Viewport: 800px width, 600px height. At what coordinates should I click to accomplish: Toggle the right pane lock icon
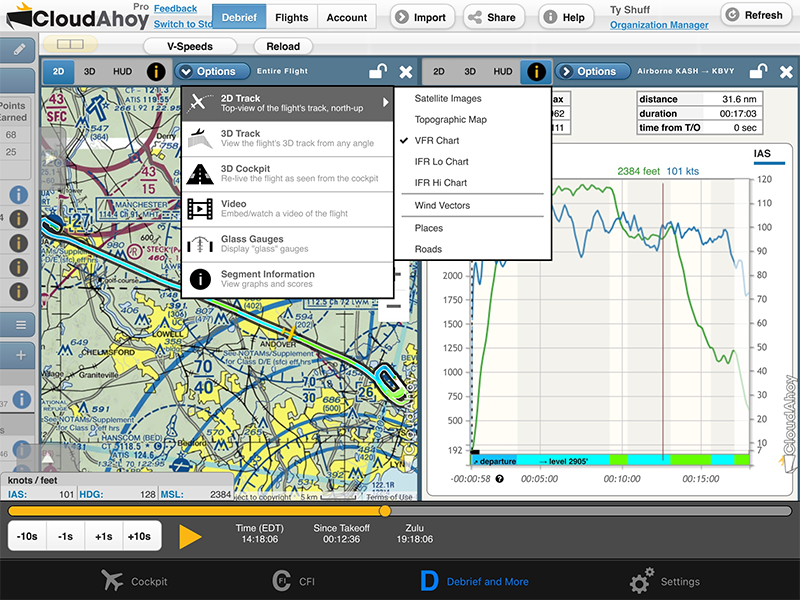pos(758,71)
